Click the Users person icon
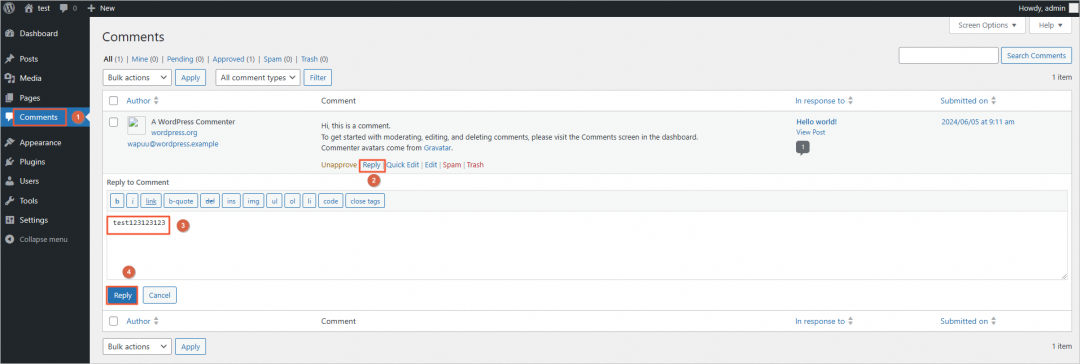The height and width of the screenshot is (364, 1080). (10, 181)
